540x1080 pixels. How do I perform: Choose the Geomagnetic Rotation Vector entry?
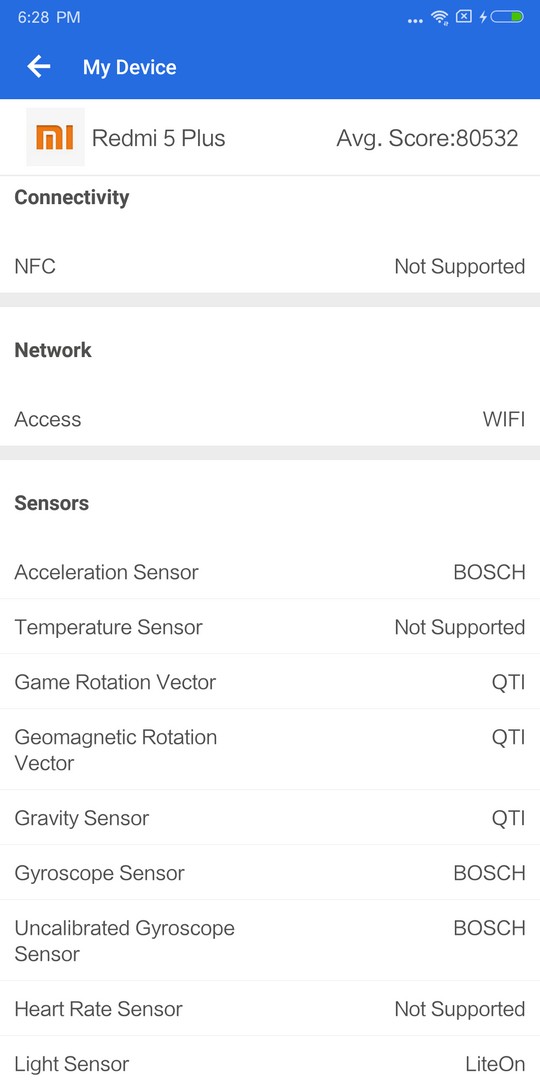click(270, 749)
